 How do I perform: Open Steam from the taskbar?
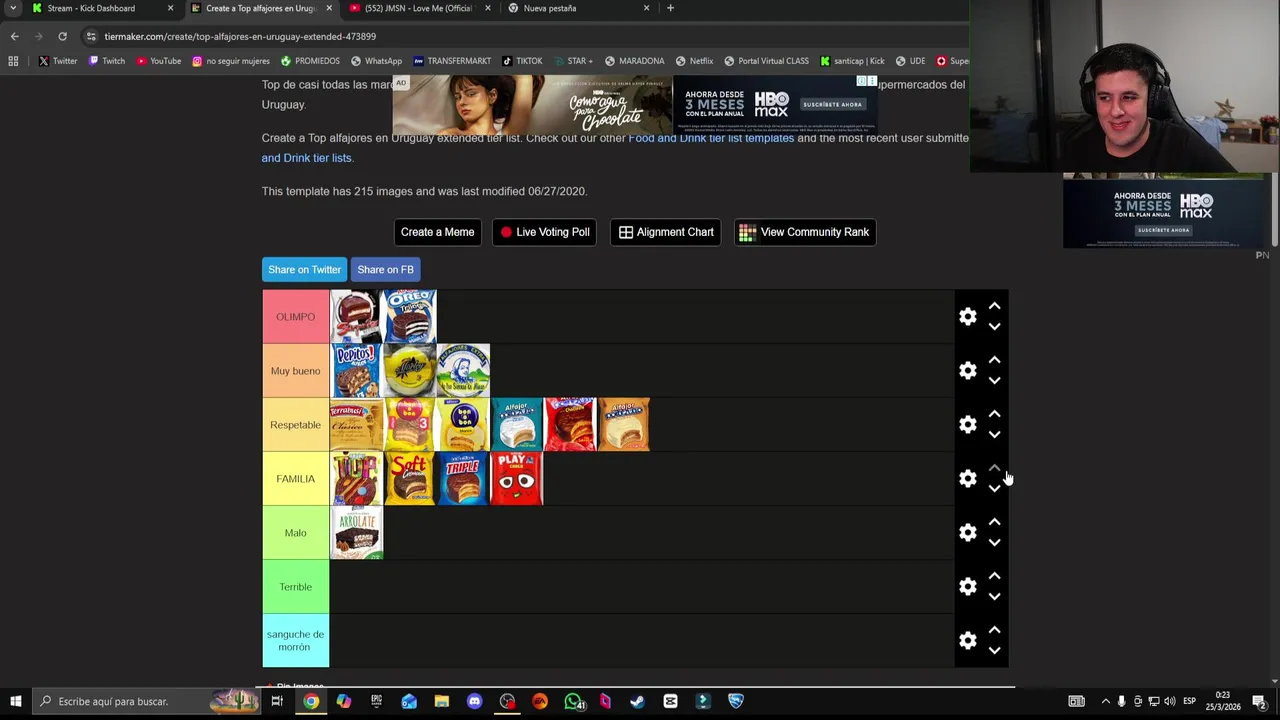point(637,701)
